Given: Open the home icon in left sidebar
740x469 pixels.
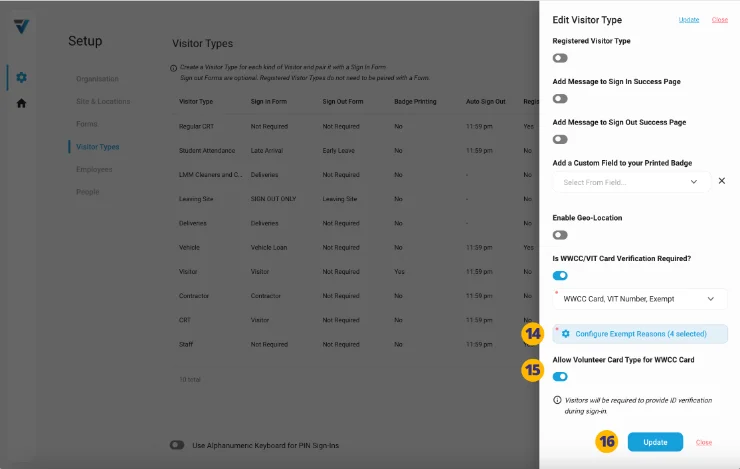Looking at the screenshot, I should click(x=21, y=103).
